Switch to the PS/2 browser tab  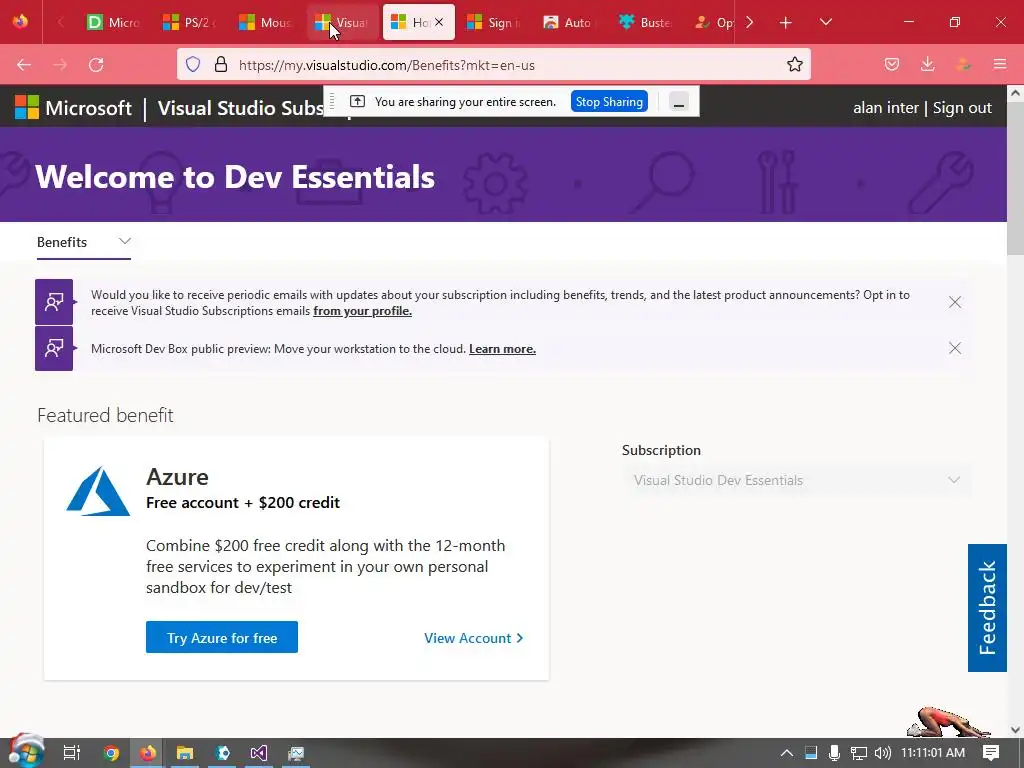[x=189, y=22]
